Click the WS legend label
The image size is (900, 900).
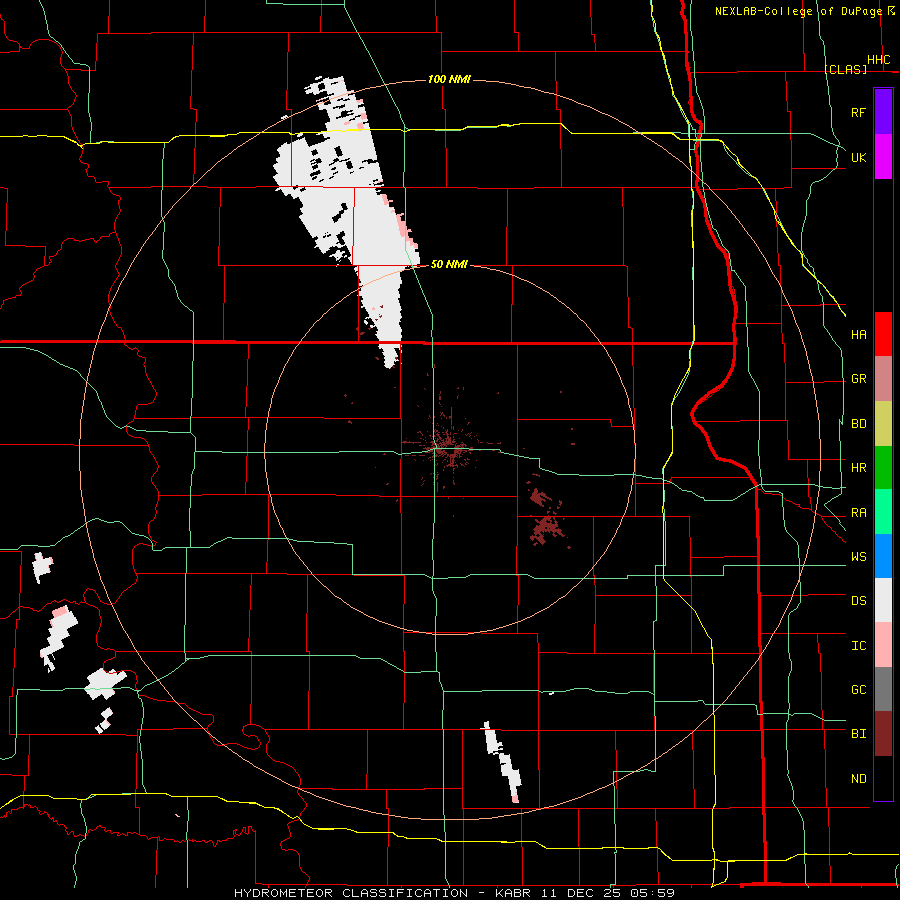pyautogui.click(x=858, y=557)
